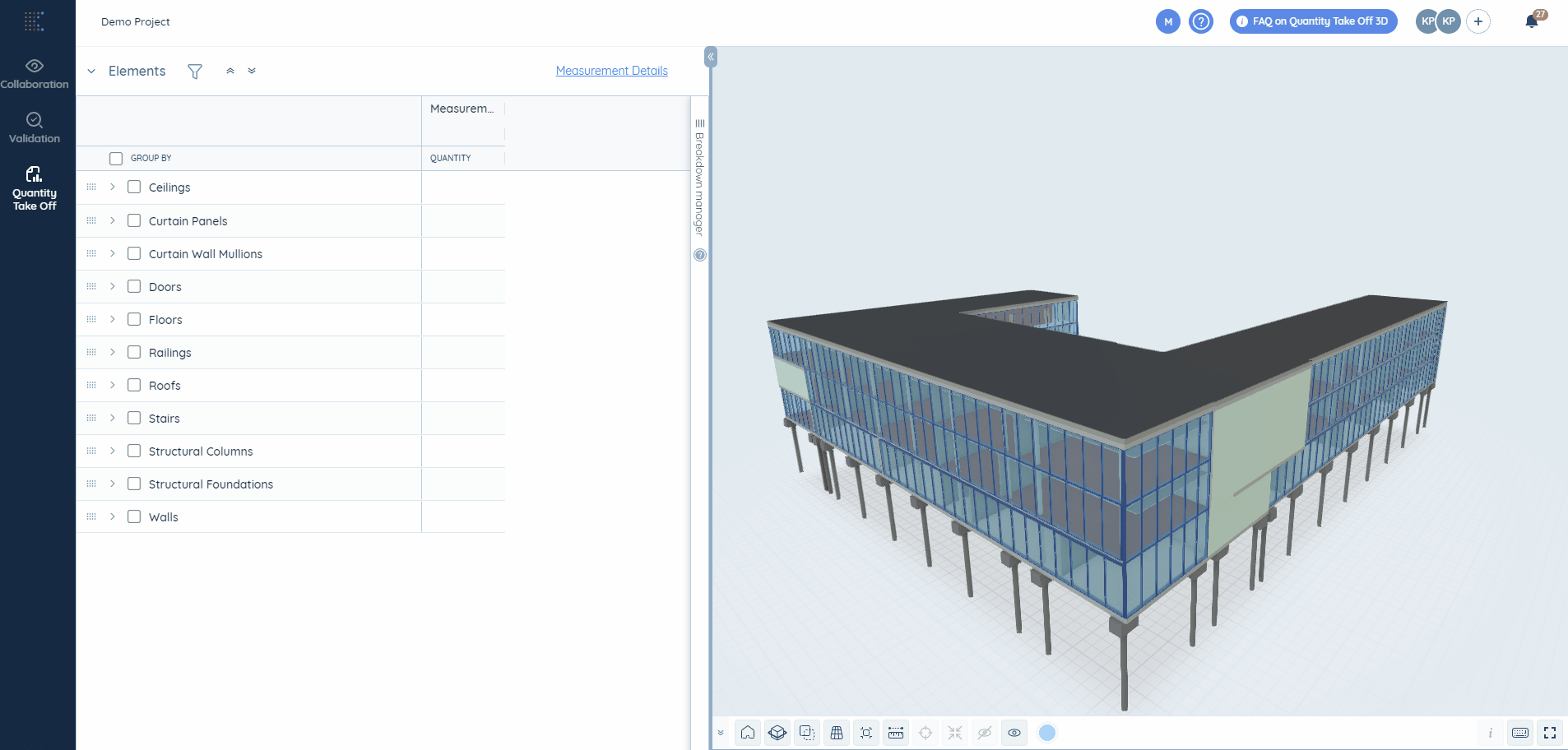Check the Ceilings checkbox
The width and height of the screenshot is (1568, 750).
click(x=134, y=187)
